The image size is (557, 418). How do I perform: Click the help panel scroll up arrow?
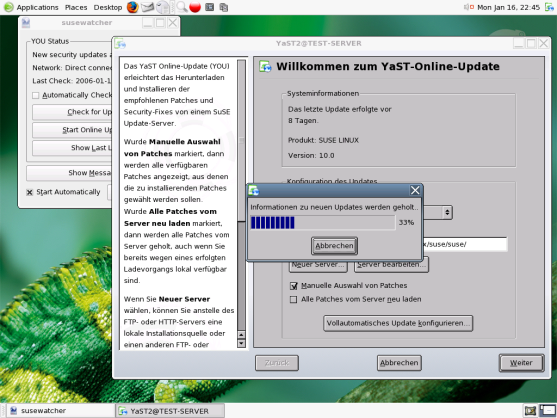(x=241, y=335)
